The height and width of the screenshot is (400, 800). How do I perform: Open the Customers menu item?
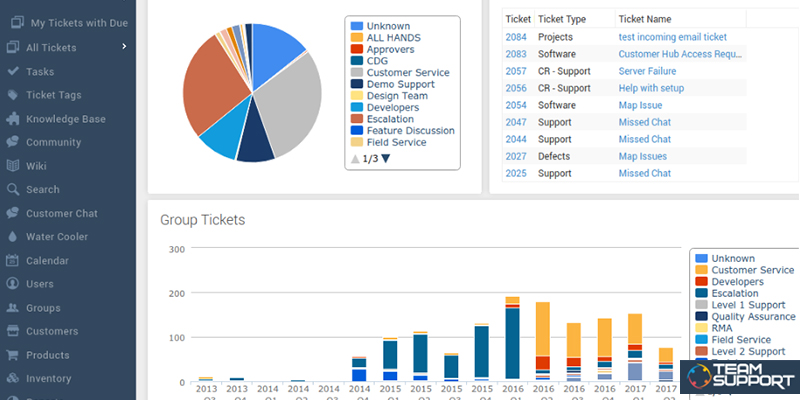point(51,331)
